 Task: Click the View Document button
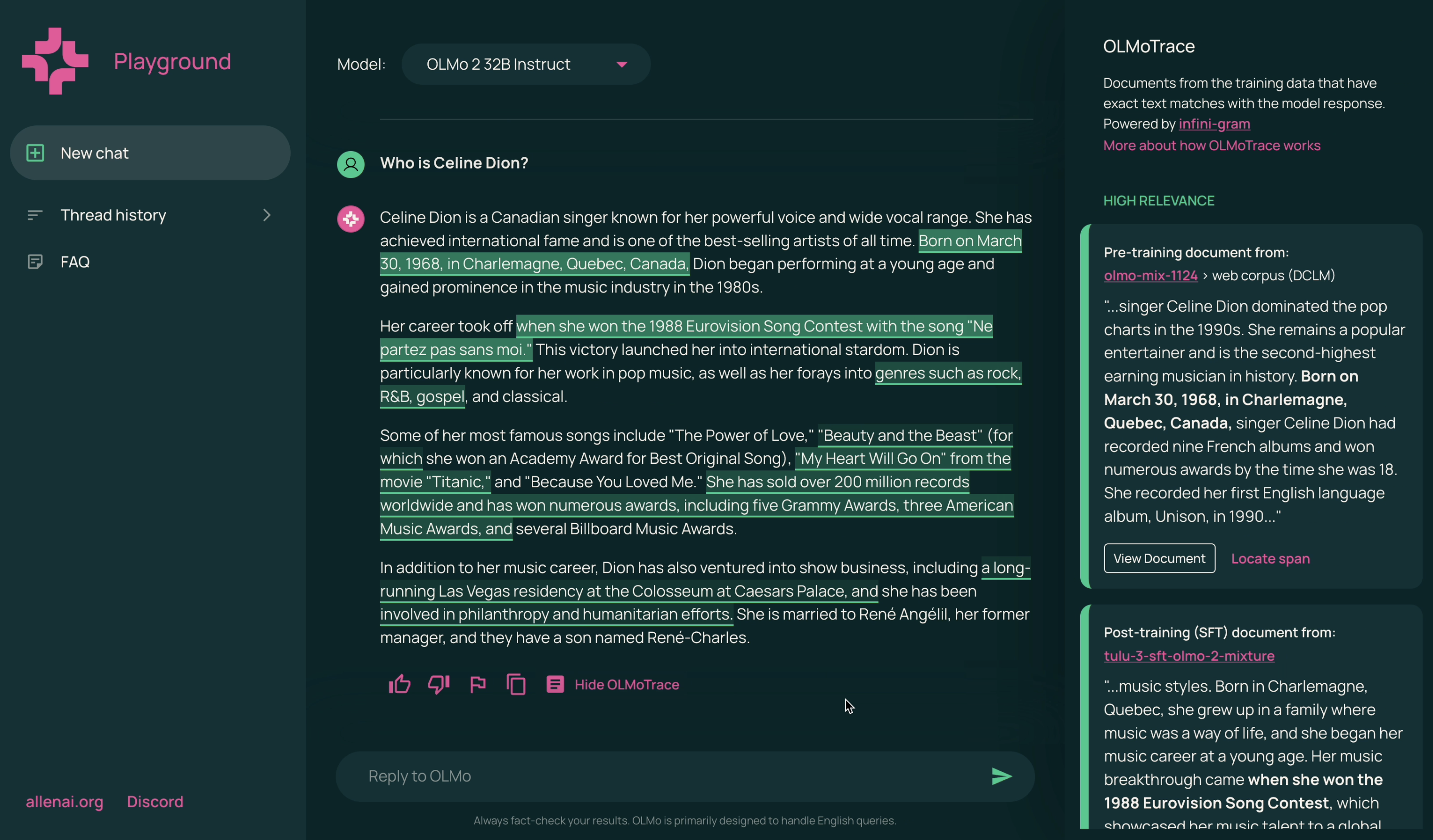point(1159,558)
